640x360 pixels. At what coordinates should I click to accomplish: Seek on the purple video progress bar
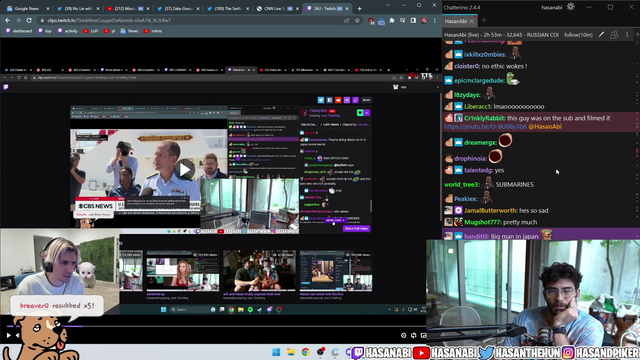pyautogui.click(x=44, y=326)
